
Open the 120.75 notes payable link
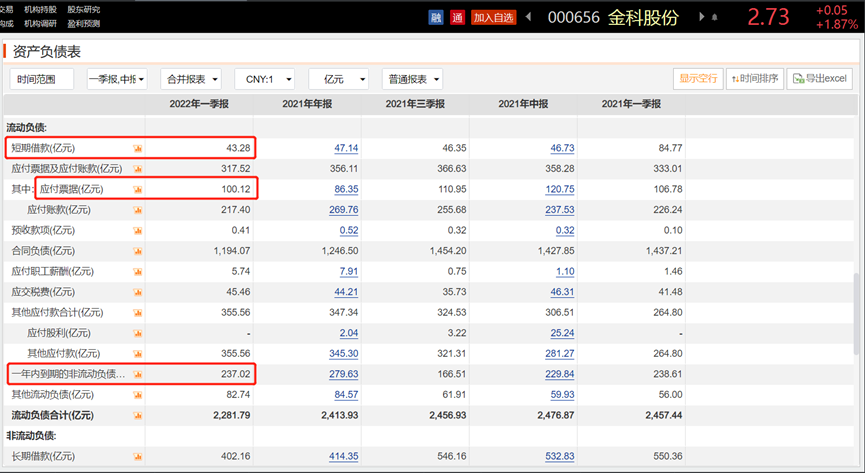[x=560, y=189]
